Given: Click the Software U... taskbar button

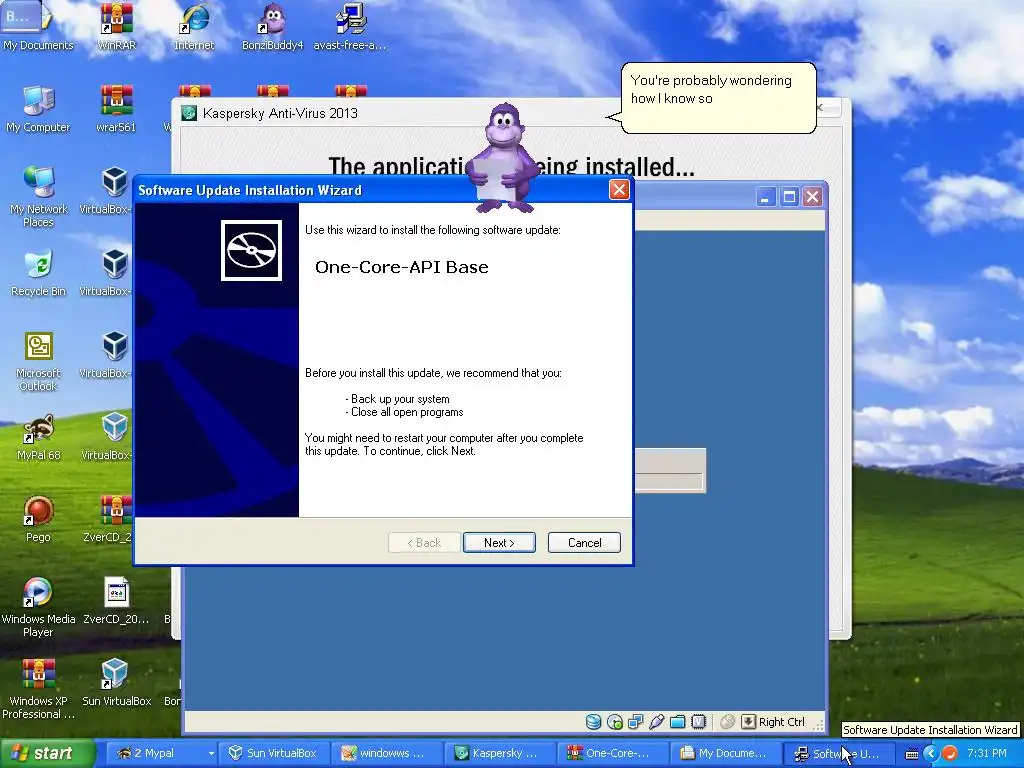Looking at the screenshot, I should [840, 753].
